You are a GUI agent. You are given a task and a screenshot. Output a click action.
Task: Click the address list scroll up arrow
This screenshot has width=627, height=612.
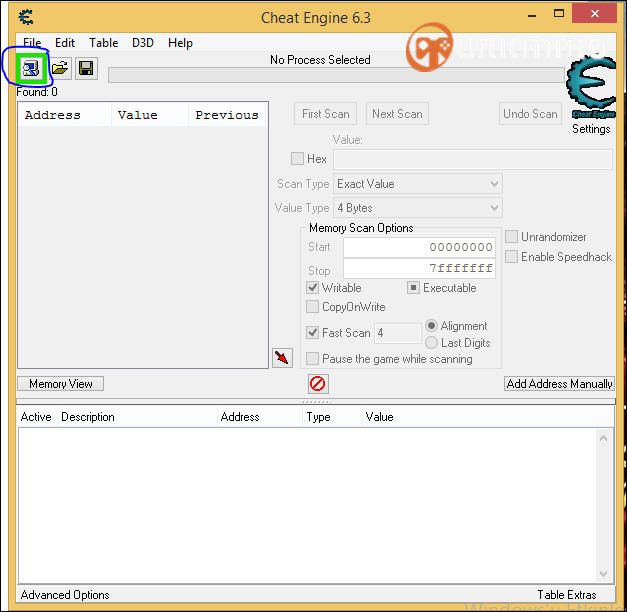click(603, 438)
